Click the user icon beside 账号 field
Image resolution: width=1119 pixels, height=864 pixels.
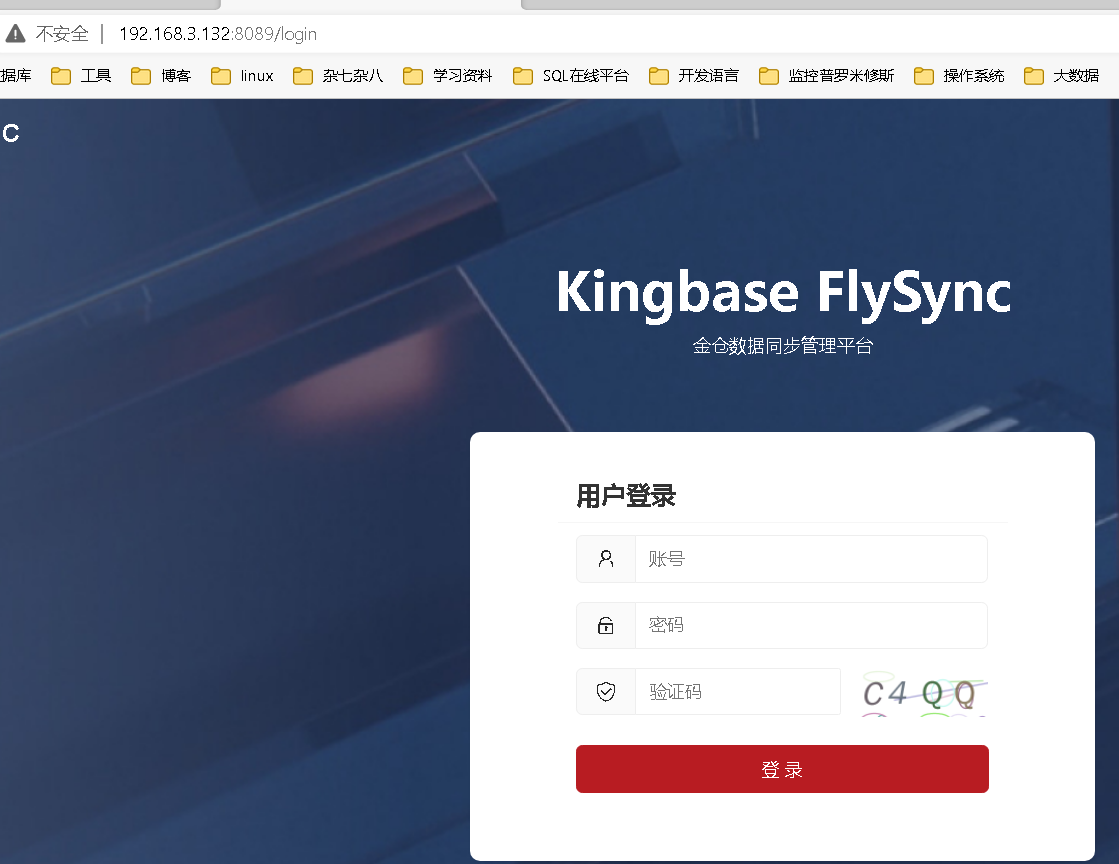[606, 559]
